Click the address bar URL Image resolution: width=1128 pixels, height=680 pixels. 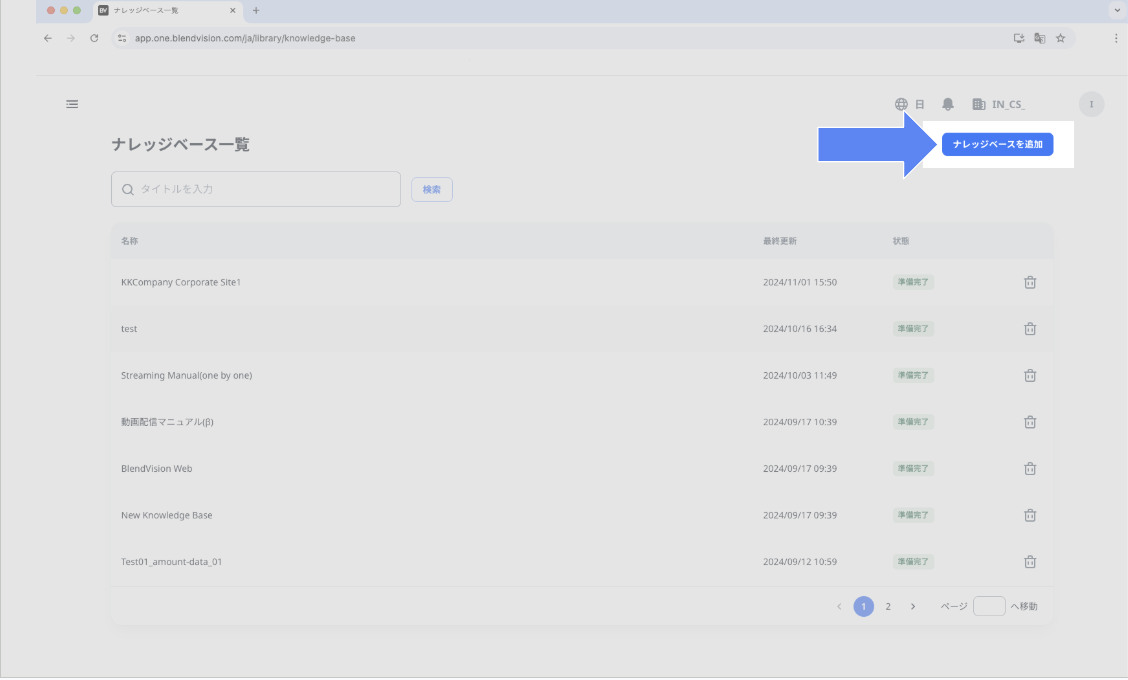tap(245, 38)
